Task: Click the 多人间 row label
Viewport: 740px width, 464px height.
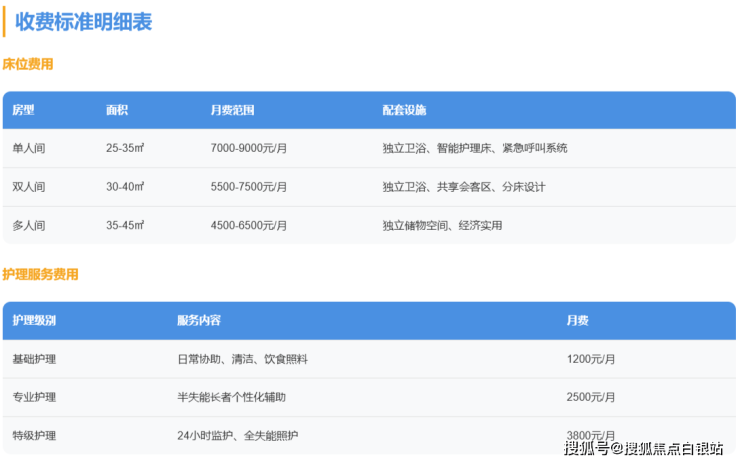Action: click(28, 226)
